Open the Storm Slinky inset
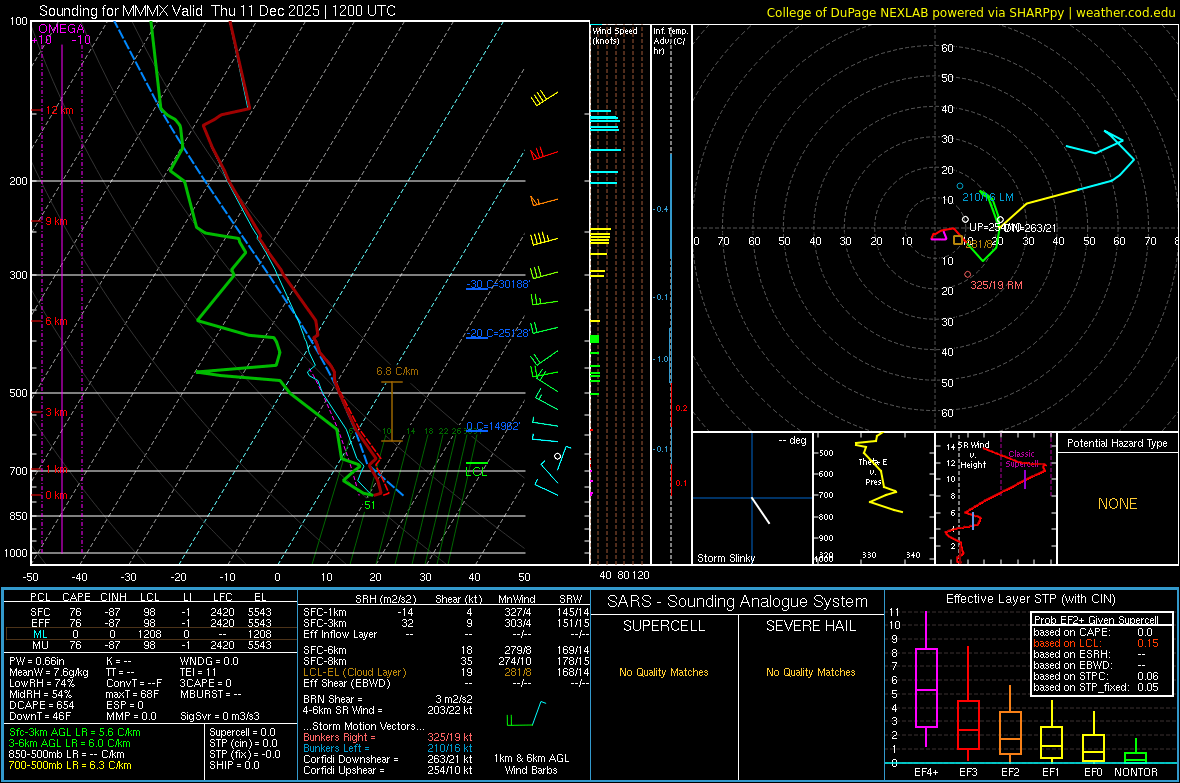This screenshot has height=783, width=1180. pos(752,498)
